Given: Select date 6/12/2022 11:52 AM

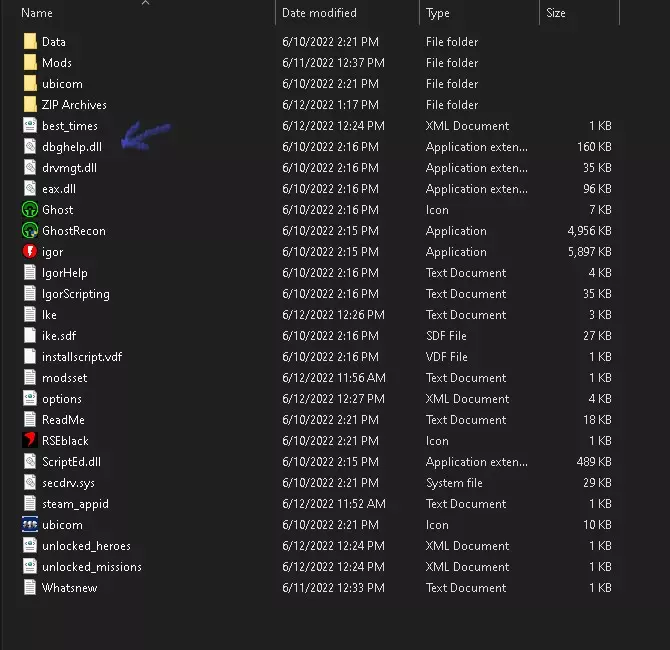Looking at the screenshot, I should (334, 504).
